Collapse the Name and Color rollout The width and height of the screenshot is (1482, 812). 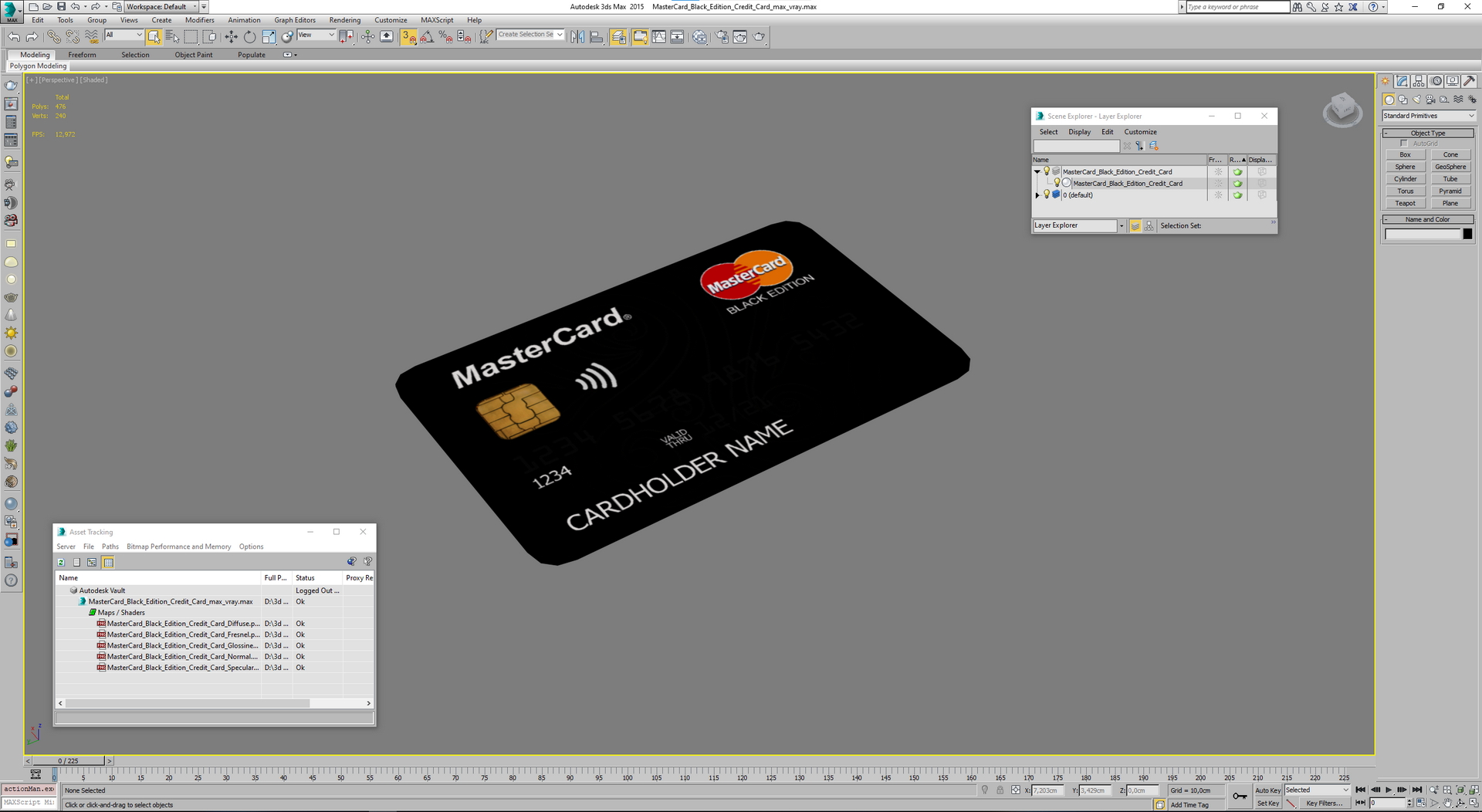1428,219
